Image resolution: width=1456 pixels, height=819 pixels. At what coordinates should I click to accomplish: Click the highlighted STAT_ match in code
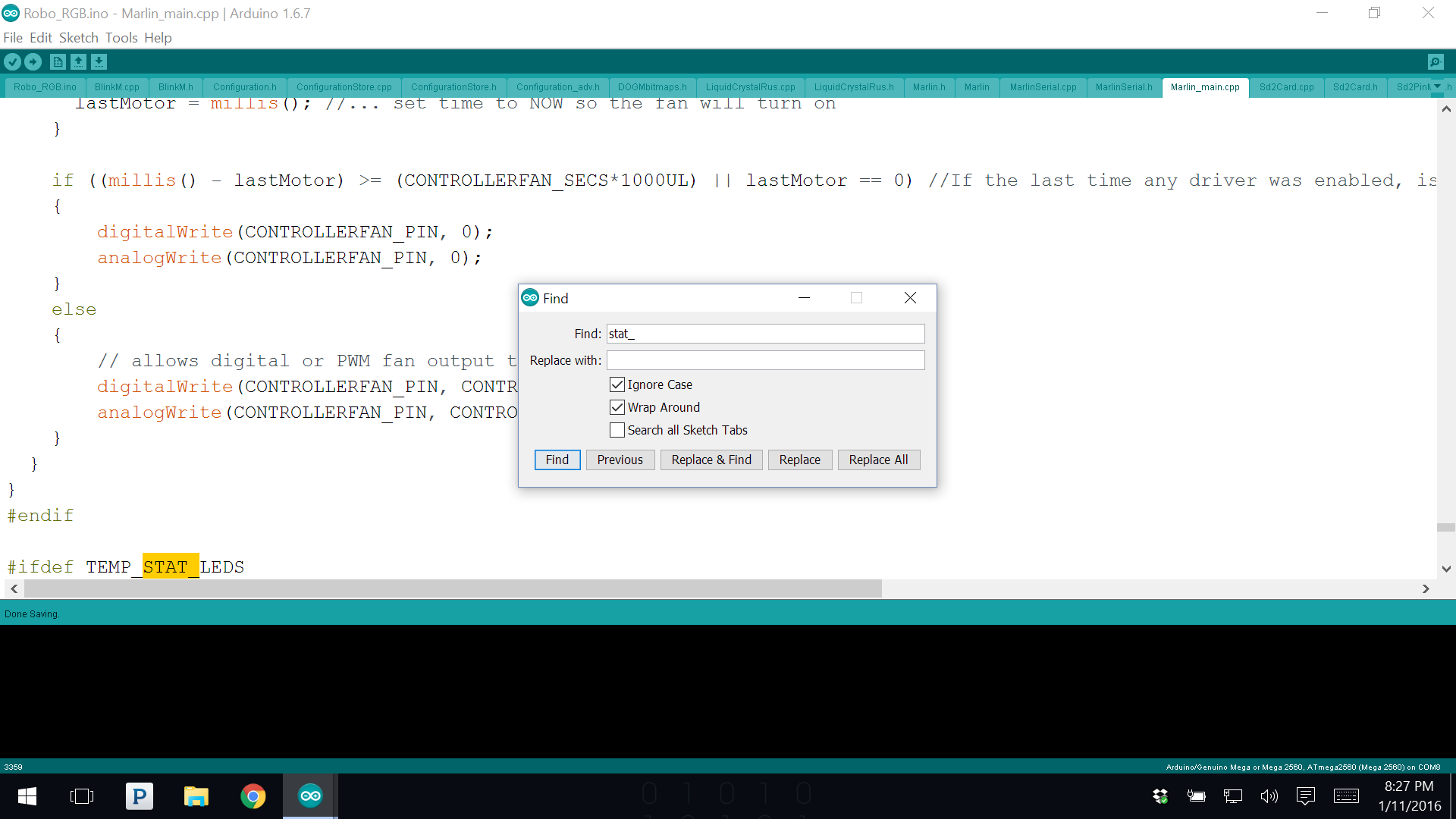click(171, 566)
